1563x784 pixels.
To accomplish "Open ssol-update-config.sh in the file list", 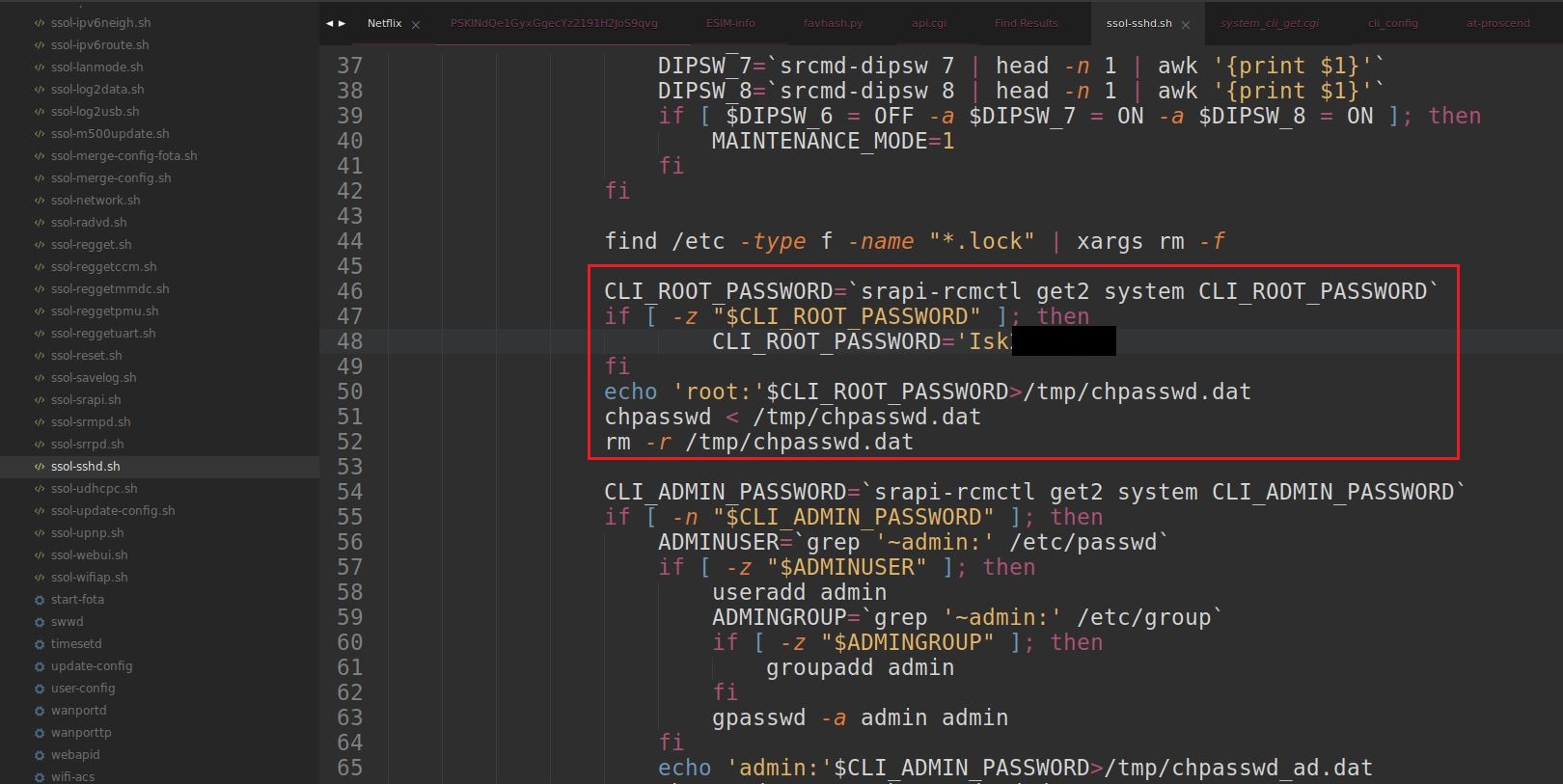I will (x=113, y=511).
